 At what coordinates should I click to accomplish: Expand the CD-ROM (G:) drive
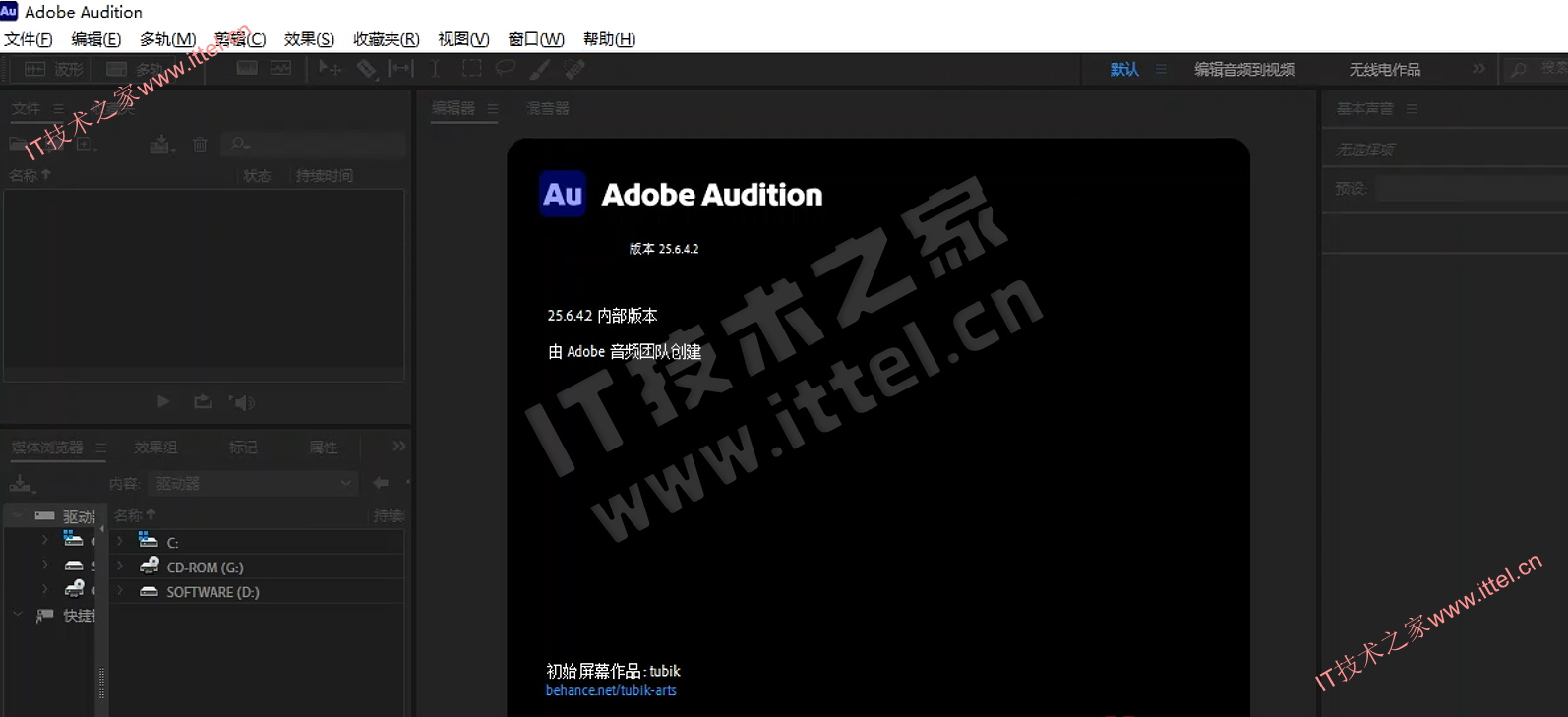tap(120, 568)
